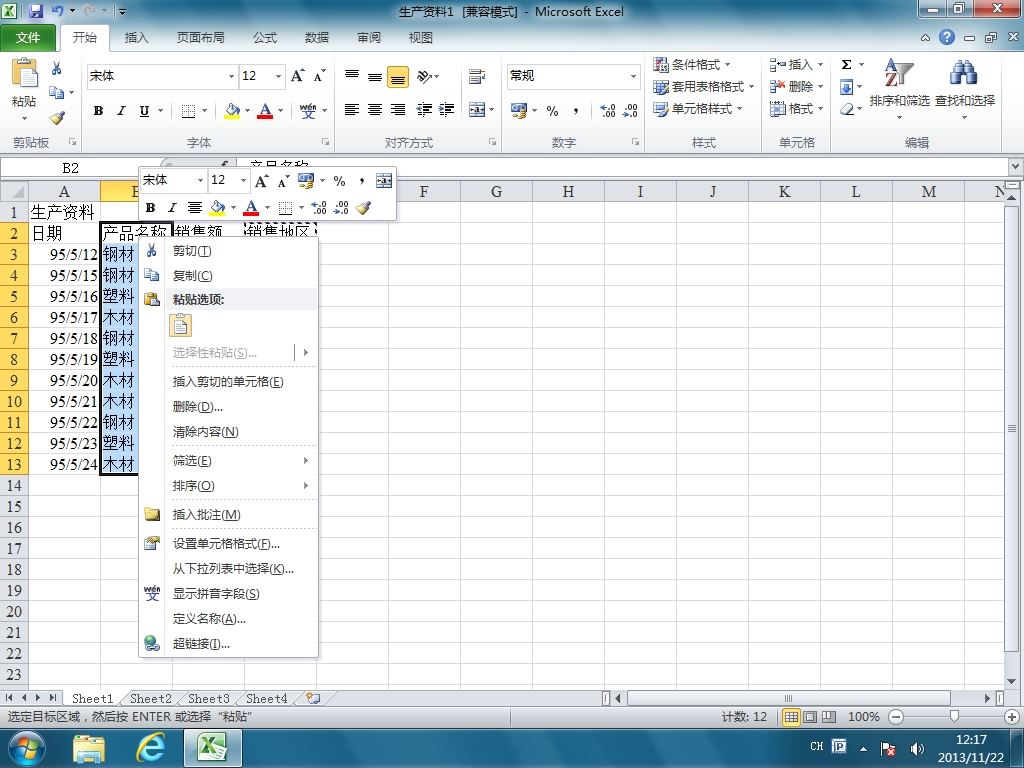Select 复制(C) in context menu
Viewport: 1024px width, 768px height.
click(229, 276)
